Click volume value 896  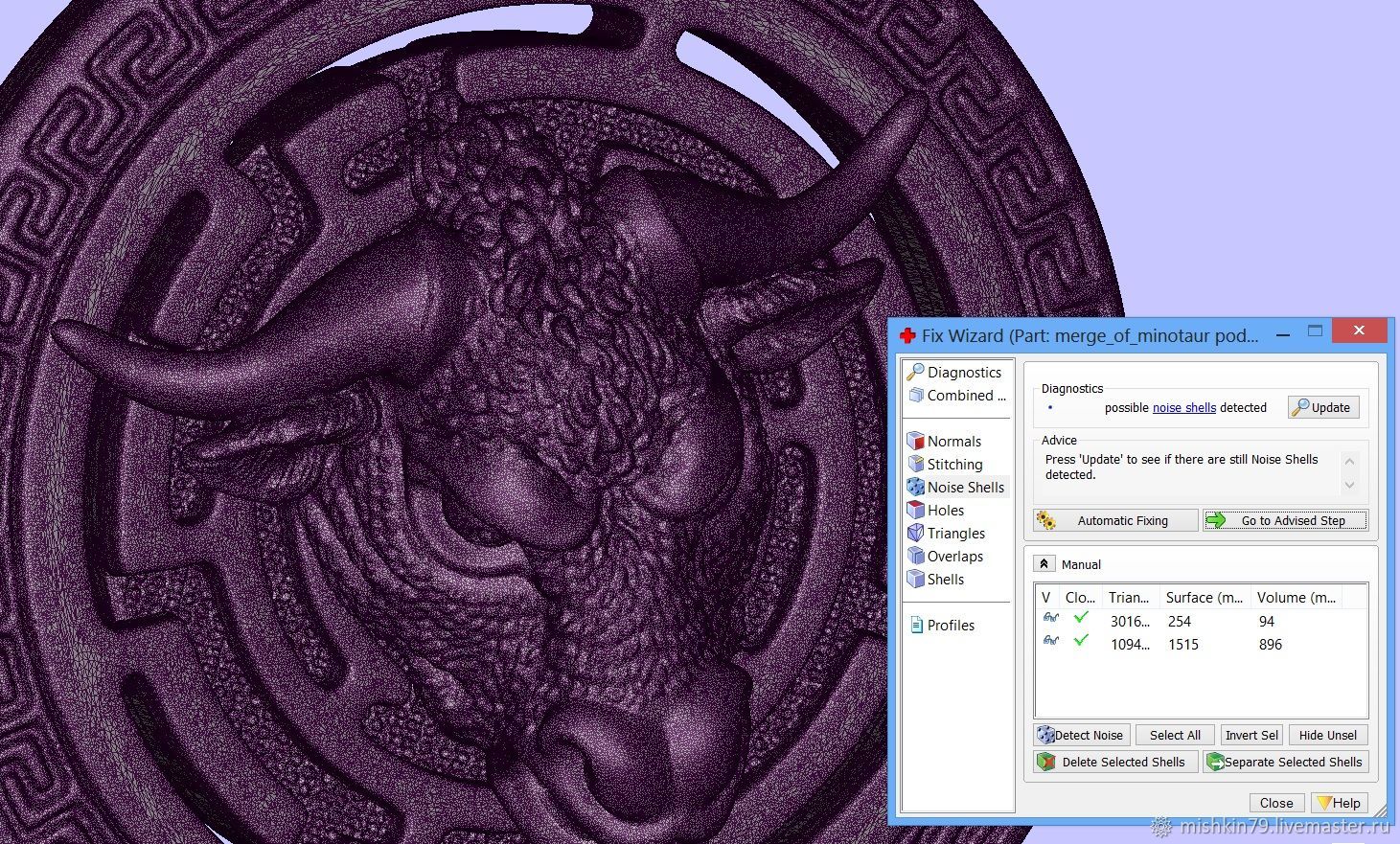[1271, 644]
